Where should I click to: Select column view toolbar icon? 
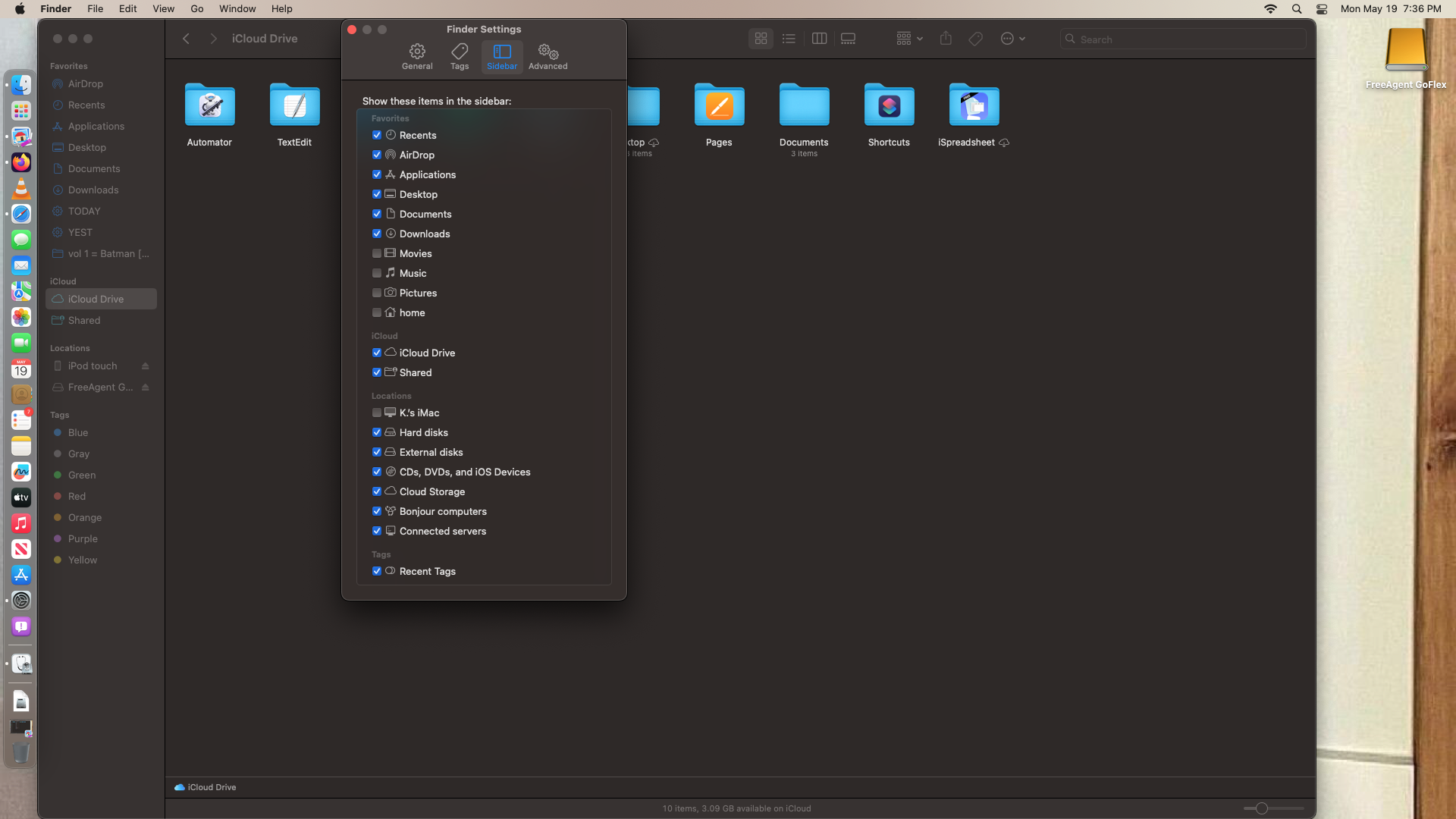click(x=819, y=39)
